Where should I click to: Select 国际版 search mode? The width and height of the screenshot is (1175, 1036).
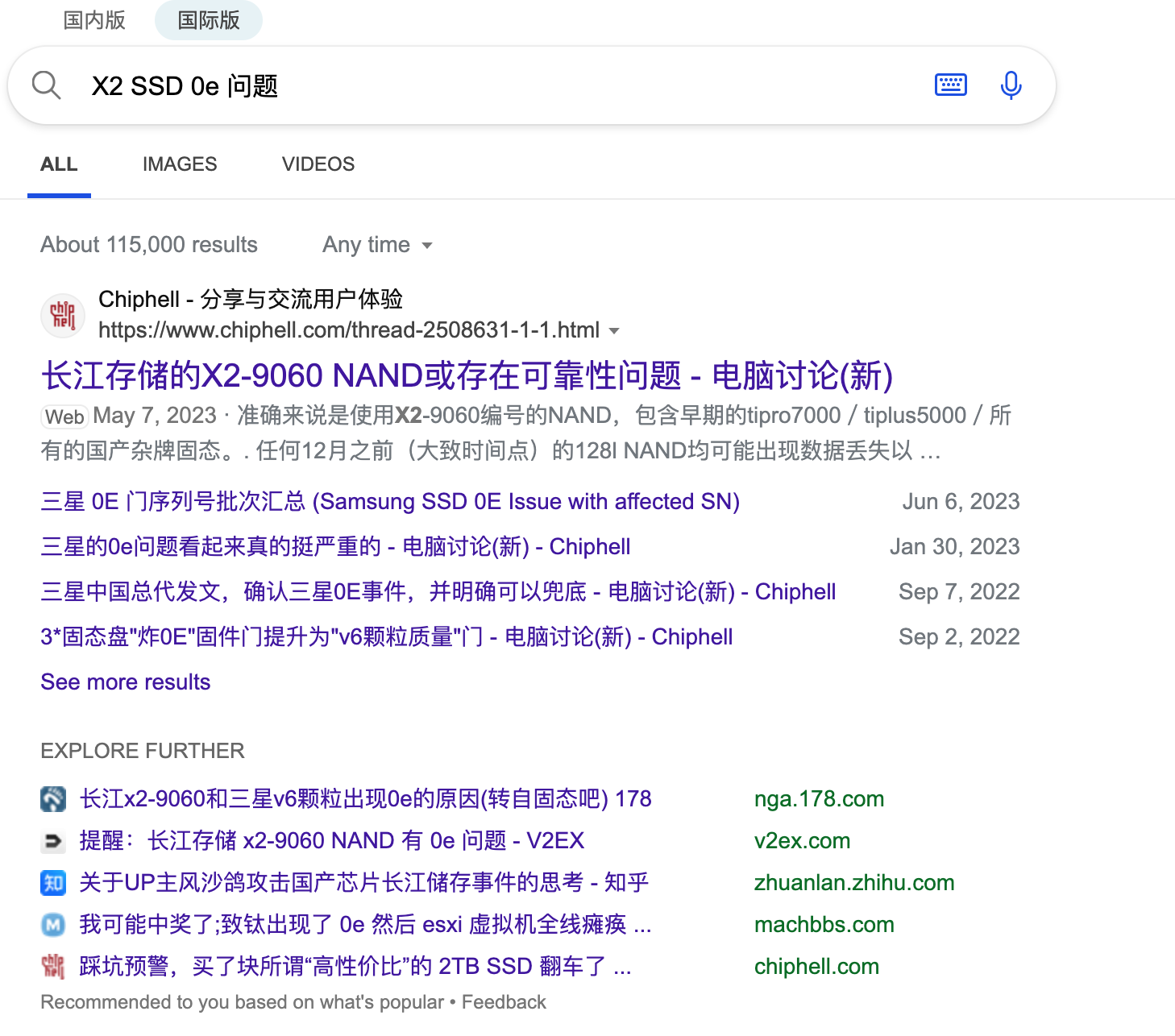tap(209, 20)
